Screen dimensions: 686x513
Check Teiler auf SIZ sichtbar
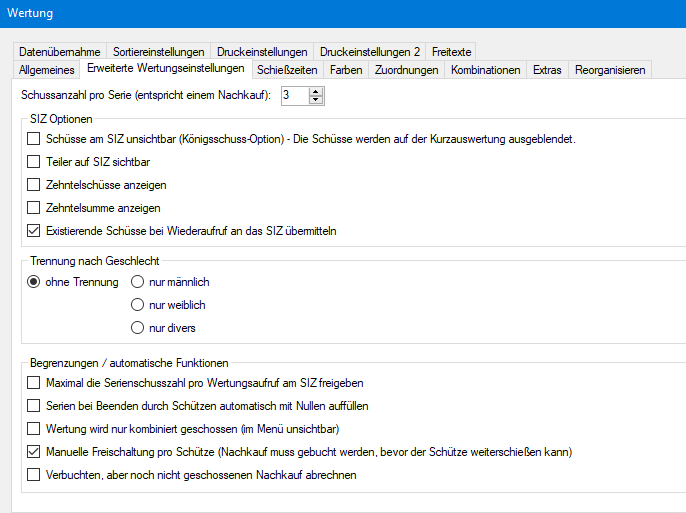[x=34, y=161]
